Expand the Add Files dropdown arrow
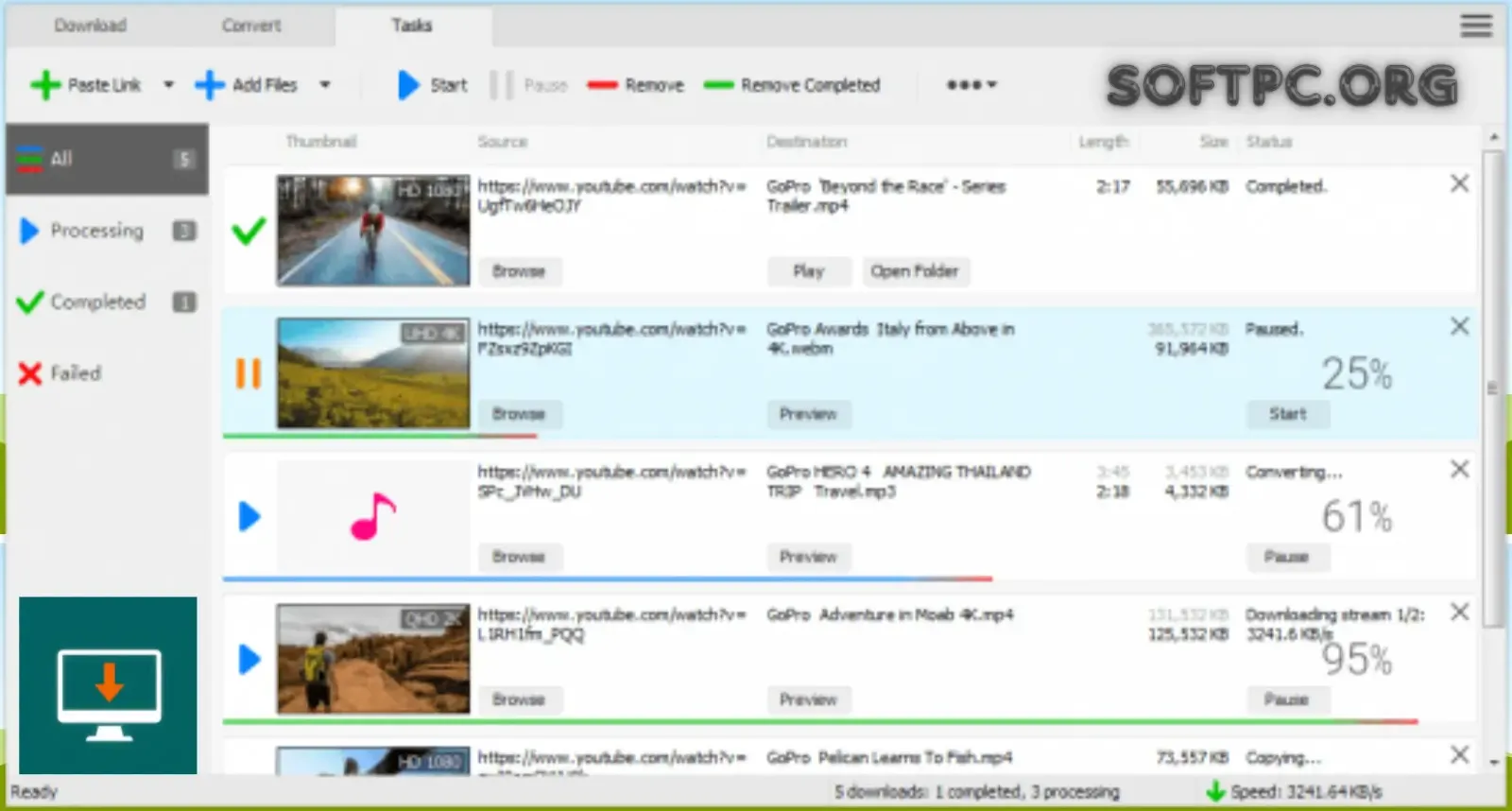 [x=325, y=85]
